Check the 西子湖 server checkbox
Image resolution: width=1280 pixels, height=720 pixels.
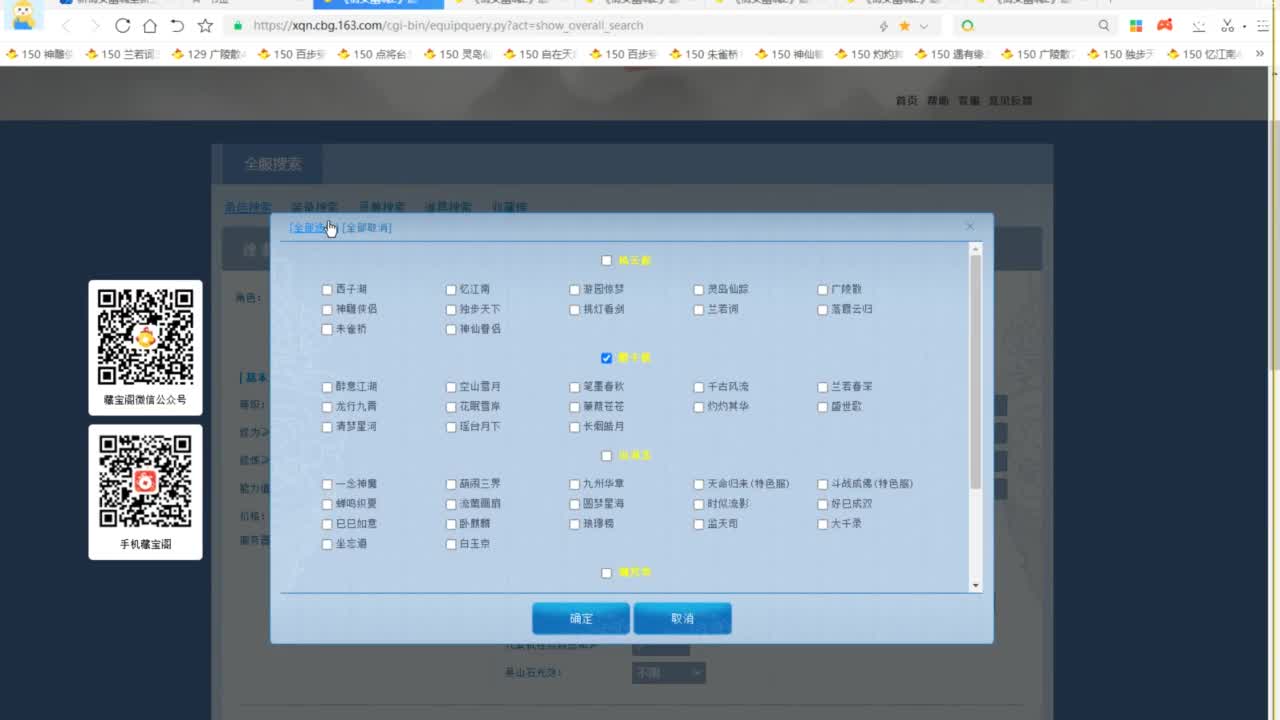click(x=327, y=290)
